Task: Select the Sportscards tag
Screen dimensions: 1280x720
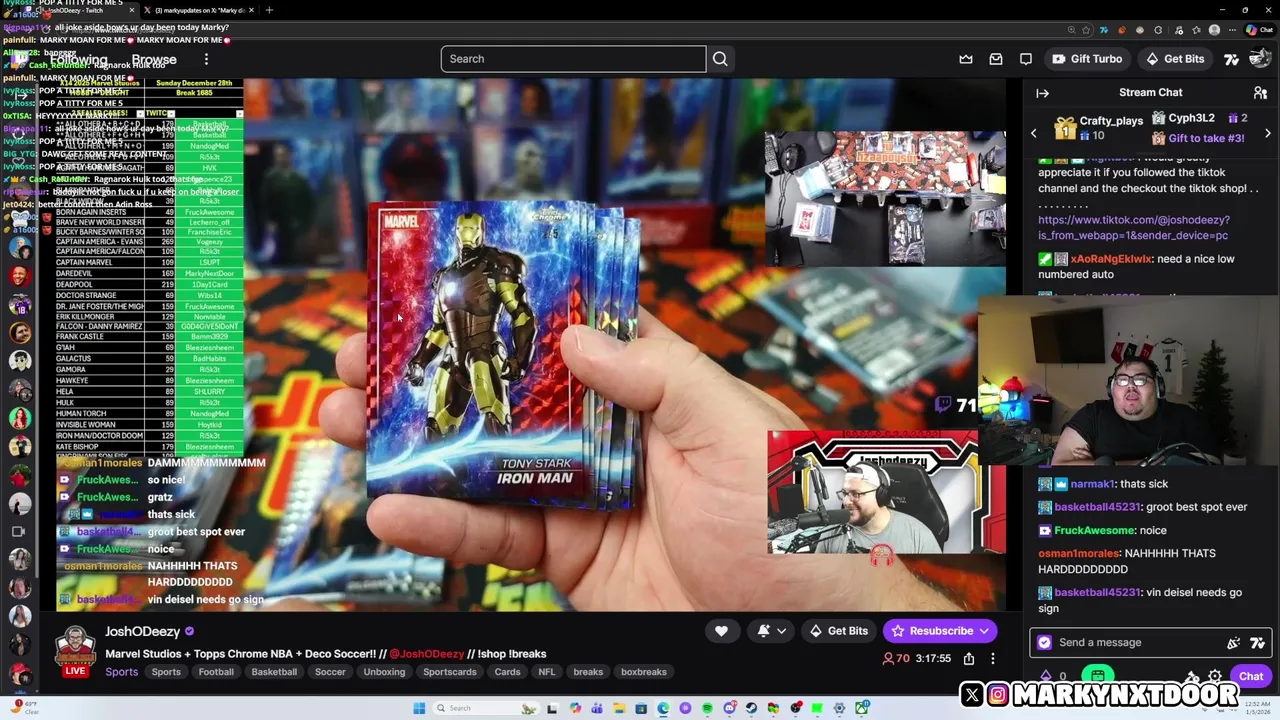Action: point(450,672)
